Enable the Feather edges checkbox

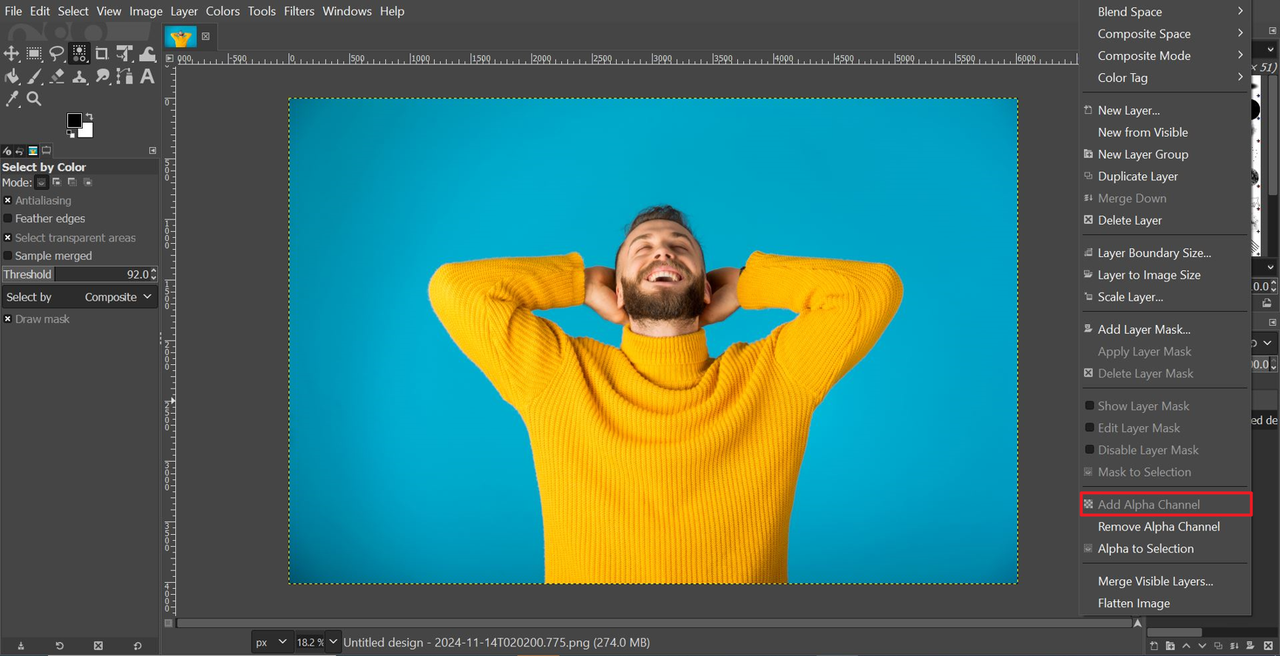click(8, 219)
